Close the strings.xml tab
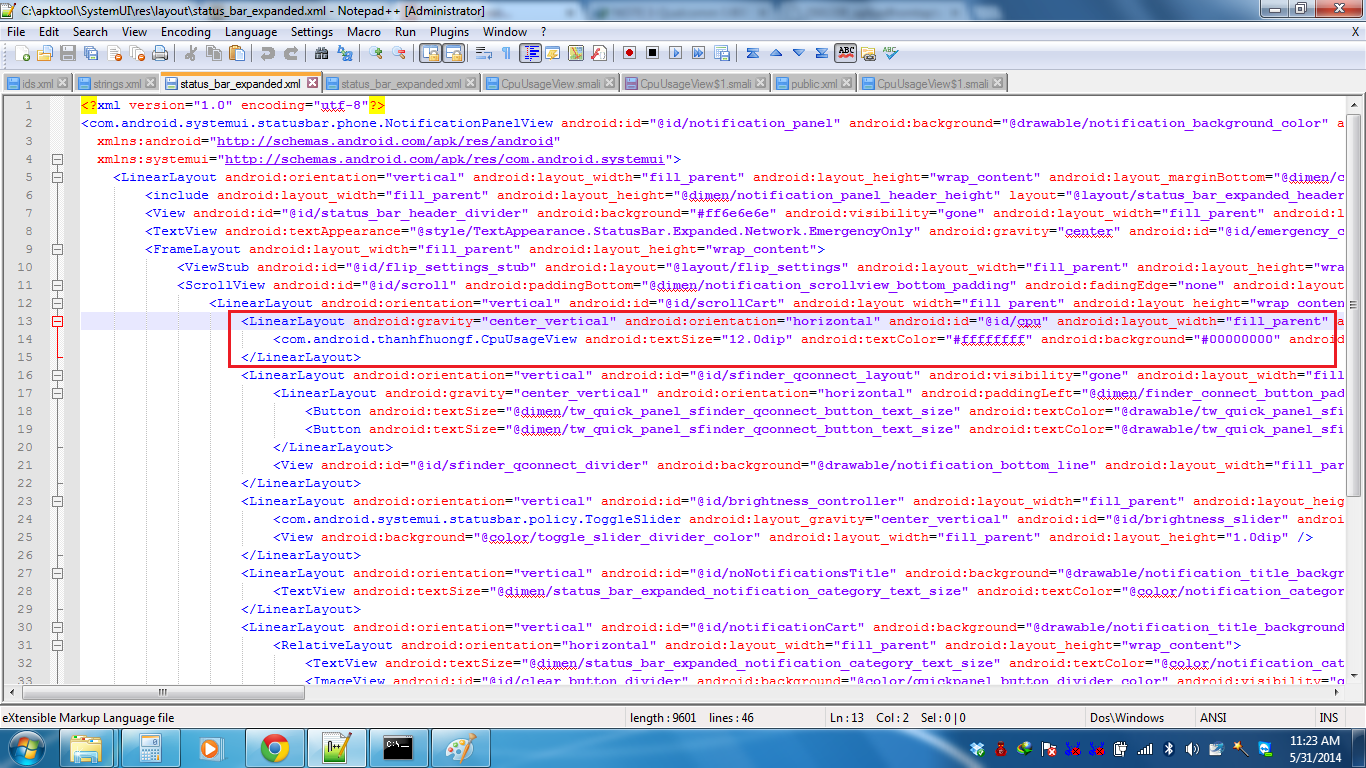1366x768 pixels. click(151, 84)
